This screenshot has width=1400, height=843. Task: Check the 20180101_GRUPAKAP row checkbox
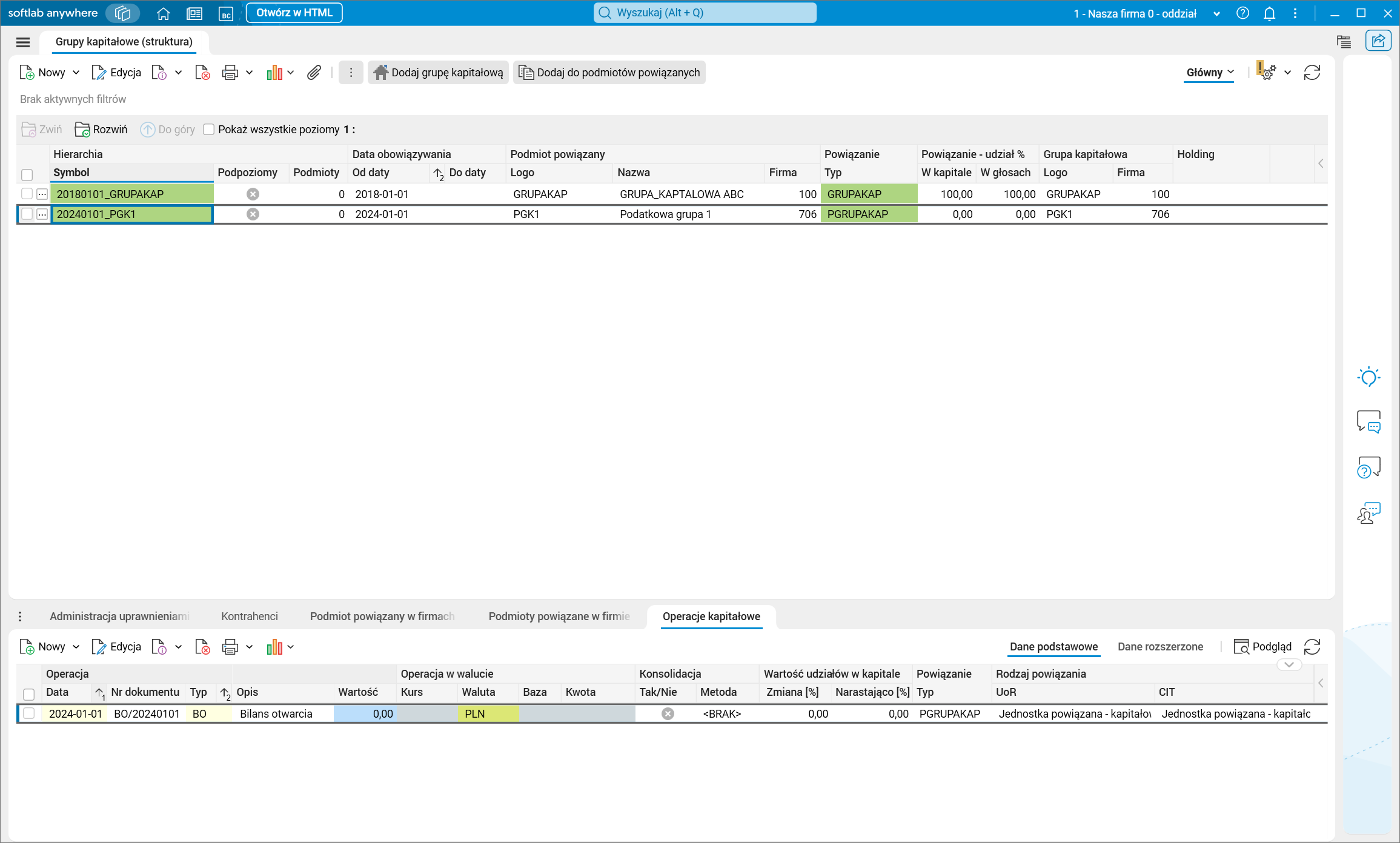coord(27,194)
